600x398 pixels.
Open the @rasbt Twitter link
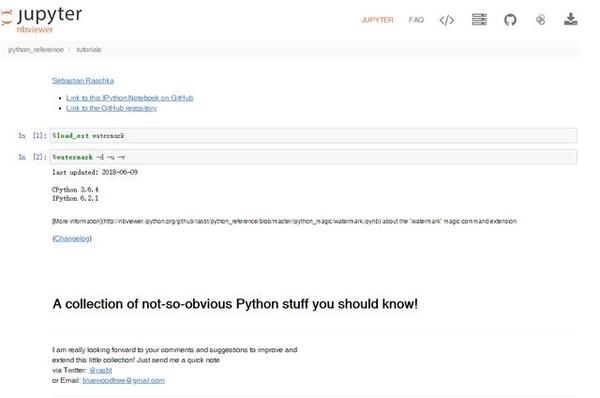[100, 370]
